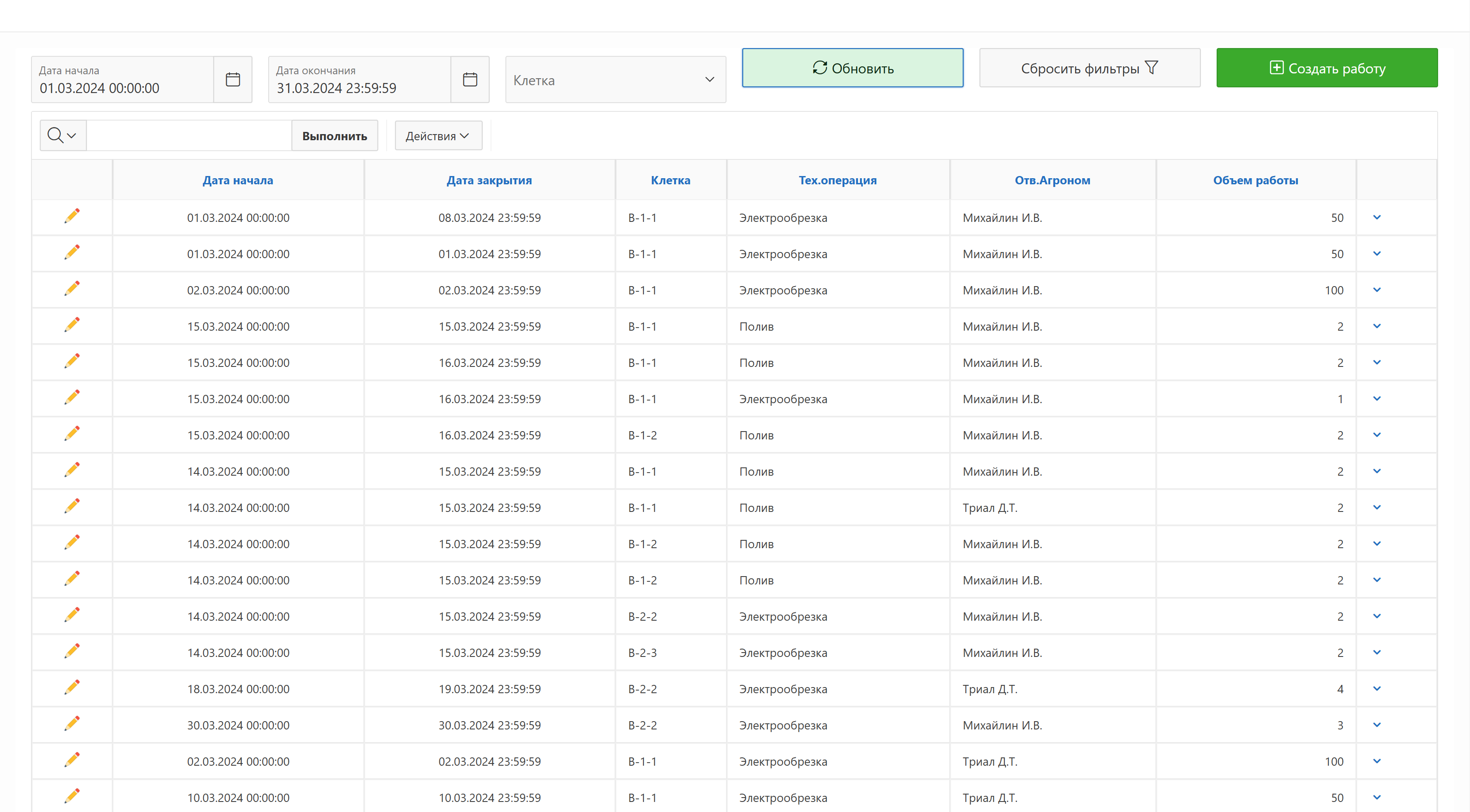
Task: Open calendar picker for Дата начала
Action: coord(233,79)
